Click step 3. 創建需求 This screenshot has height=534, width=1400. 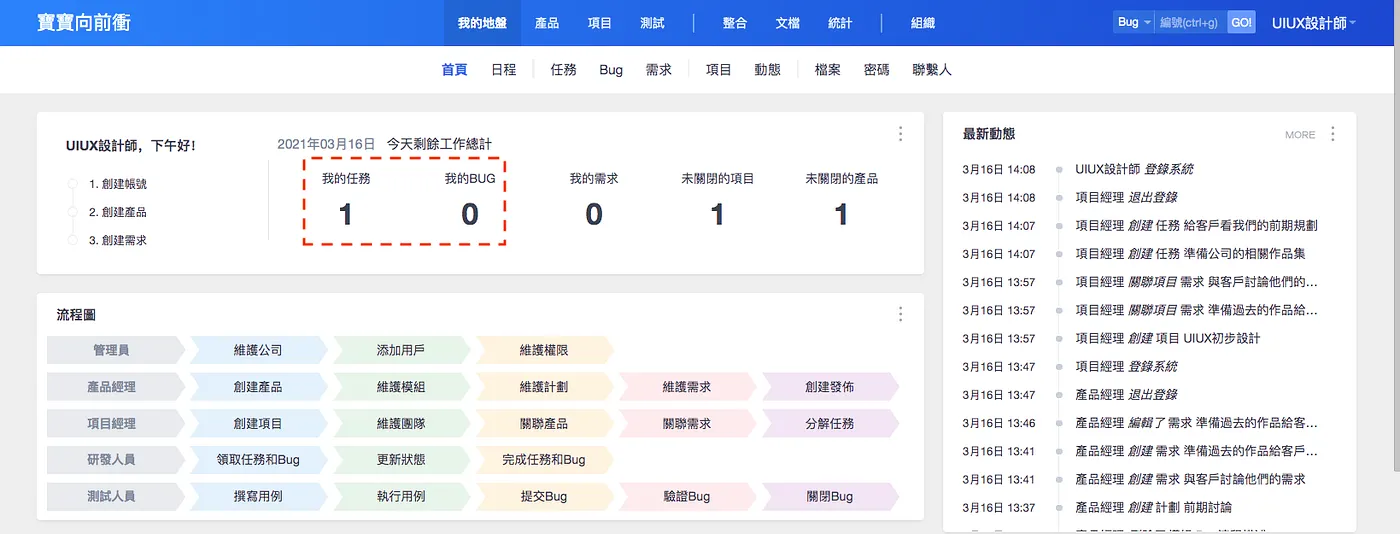[118, 240]
